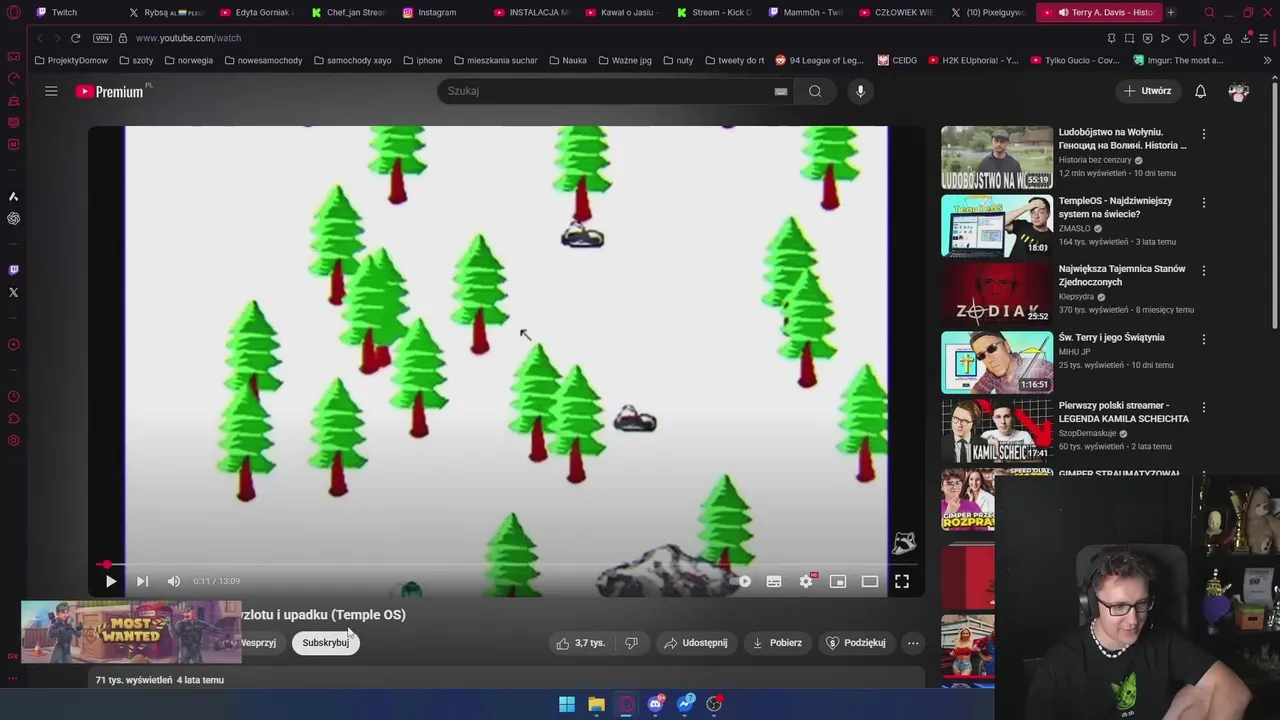Switch to the Edyta Gorniak tab
The width and height of the screenshot is (1280, 720).
[255, 12]
